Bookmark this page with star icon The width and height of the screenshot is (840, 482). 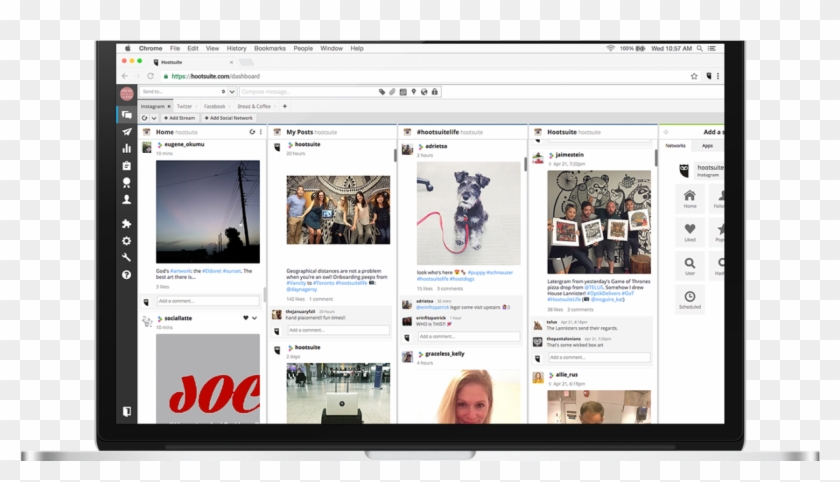(694, 76)
